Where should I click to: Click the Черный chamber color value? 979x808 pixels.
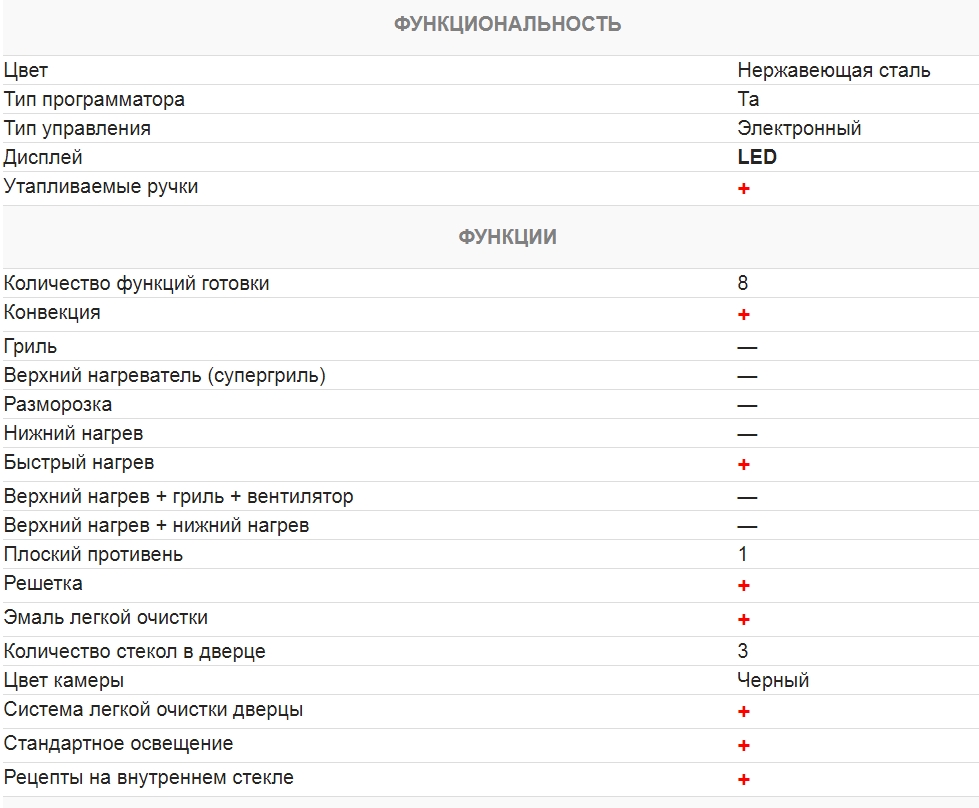773,681
